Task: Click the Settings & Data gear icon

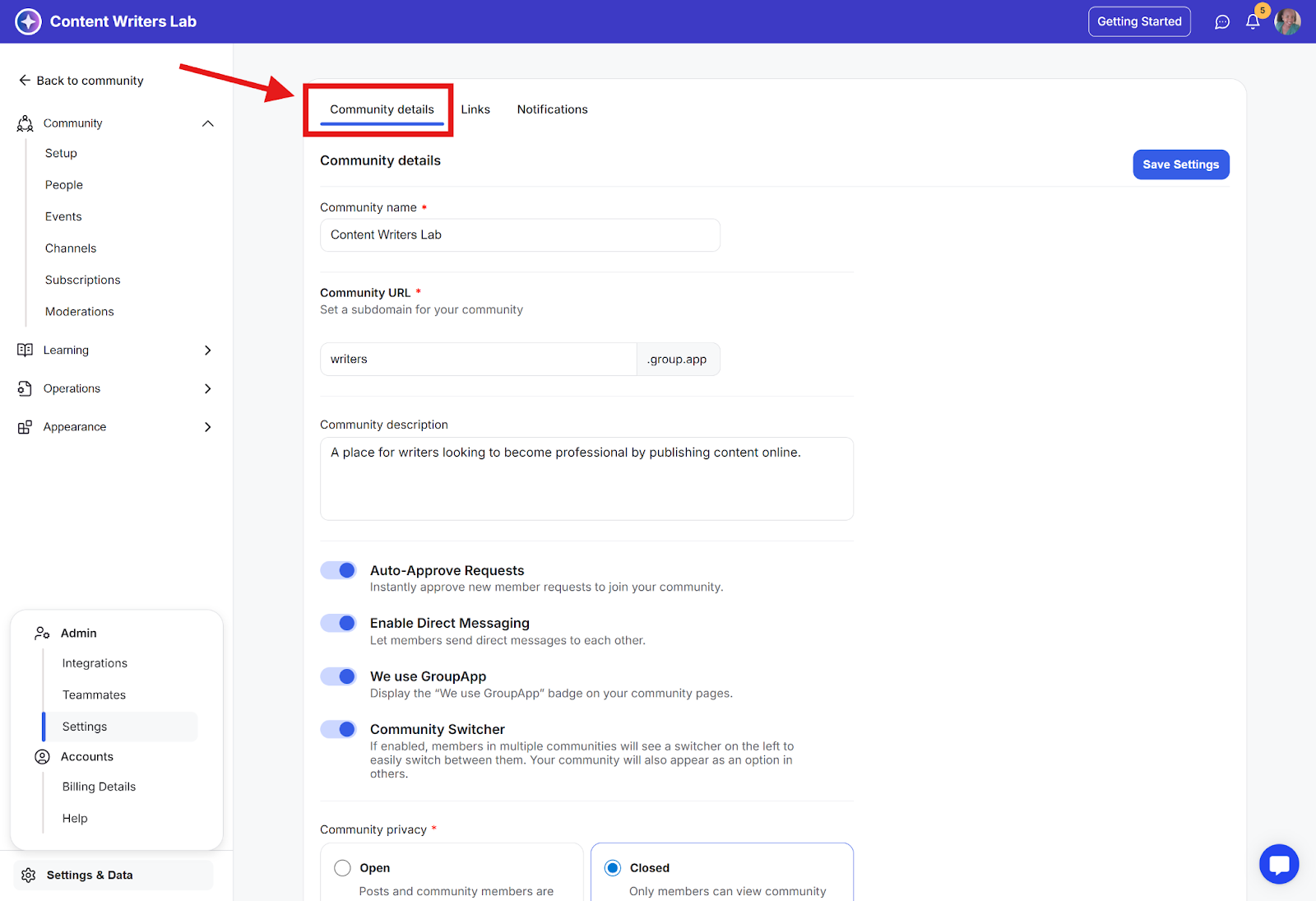Action: [x=29, y=875]
